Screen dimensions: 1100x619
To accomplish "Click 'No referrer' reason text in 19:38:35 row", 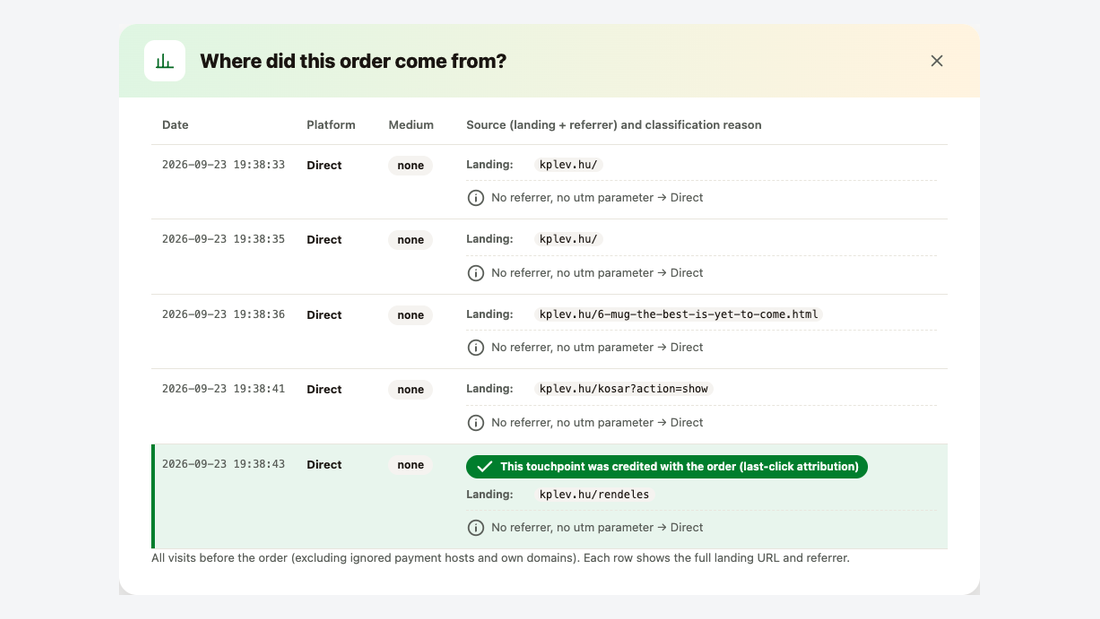I will (x=597, y=273).
